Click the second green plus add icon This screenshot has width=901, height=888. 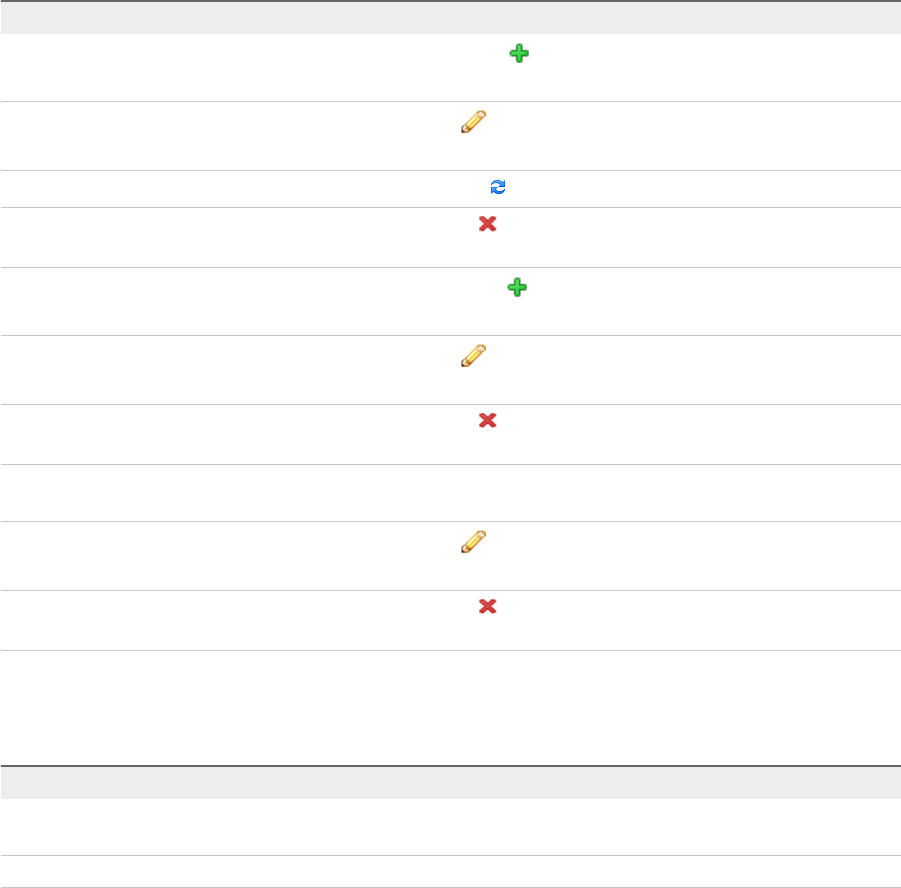click(x=517, y=287)
